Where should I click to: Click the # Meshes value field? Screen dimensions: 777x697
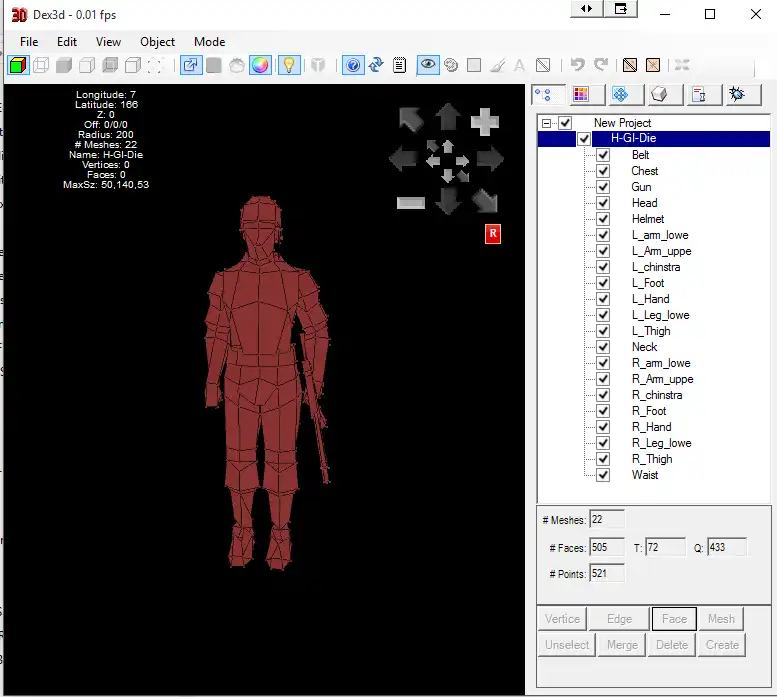[607, 519]
